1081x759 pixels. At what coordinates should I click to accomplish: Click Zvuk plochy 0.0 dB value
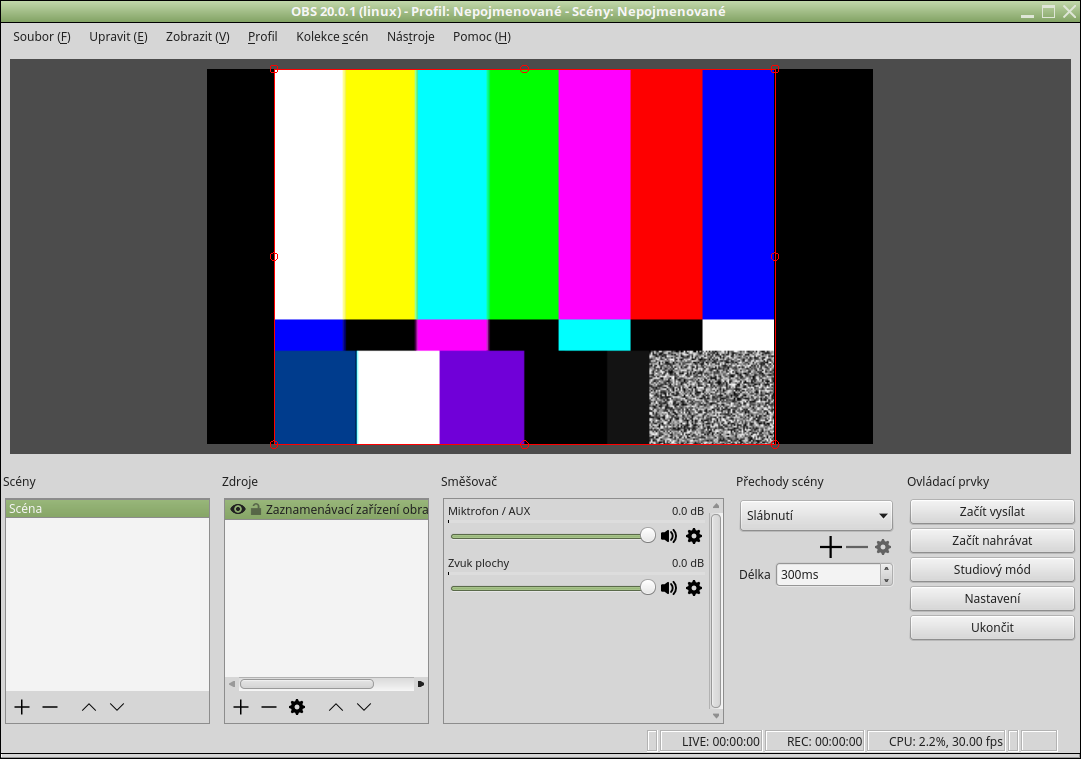[688, 563]
